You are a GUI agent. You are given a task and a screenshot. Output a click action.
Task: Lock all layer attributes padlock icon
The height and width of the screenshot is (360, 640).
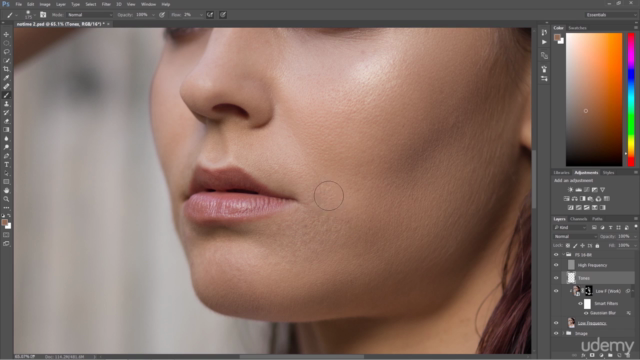click(597, 246)
